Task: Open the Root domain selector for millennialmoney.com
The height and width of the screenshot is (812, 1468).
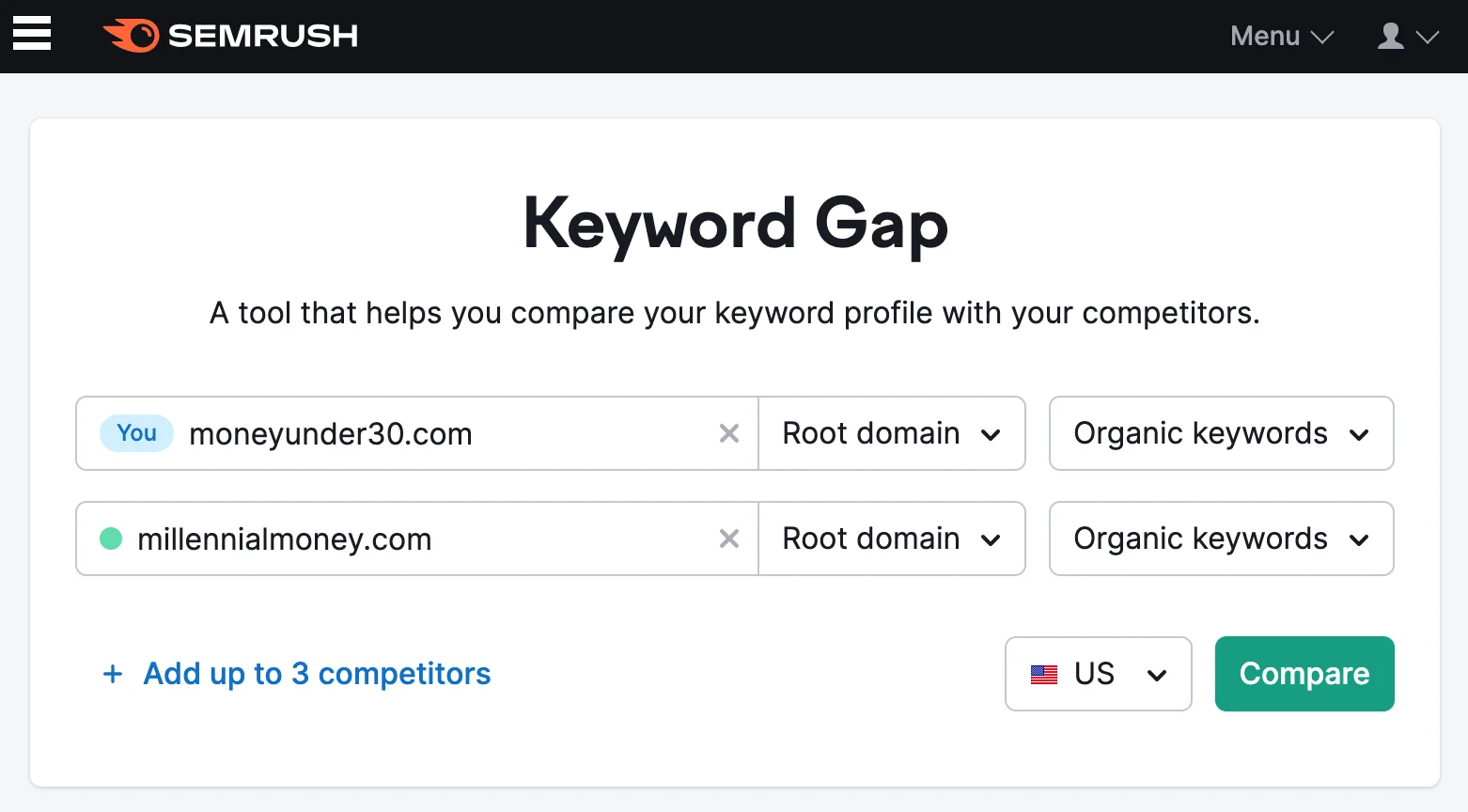Action: point(891,539)
